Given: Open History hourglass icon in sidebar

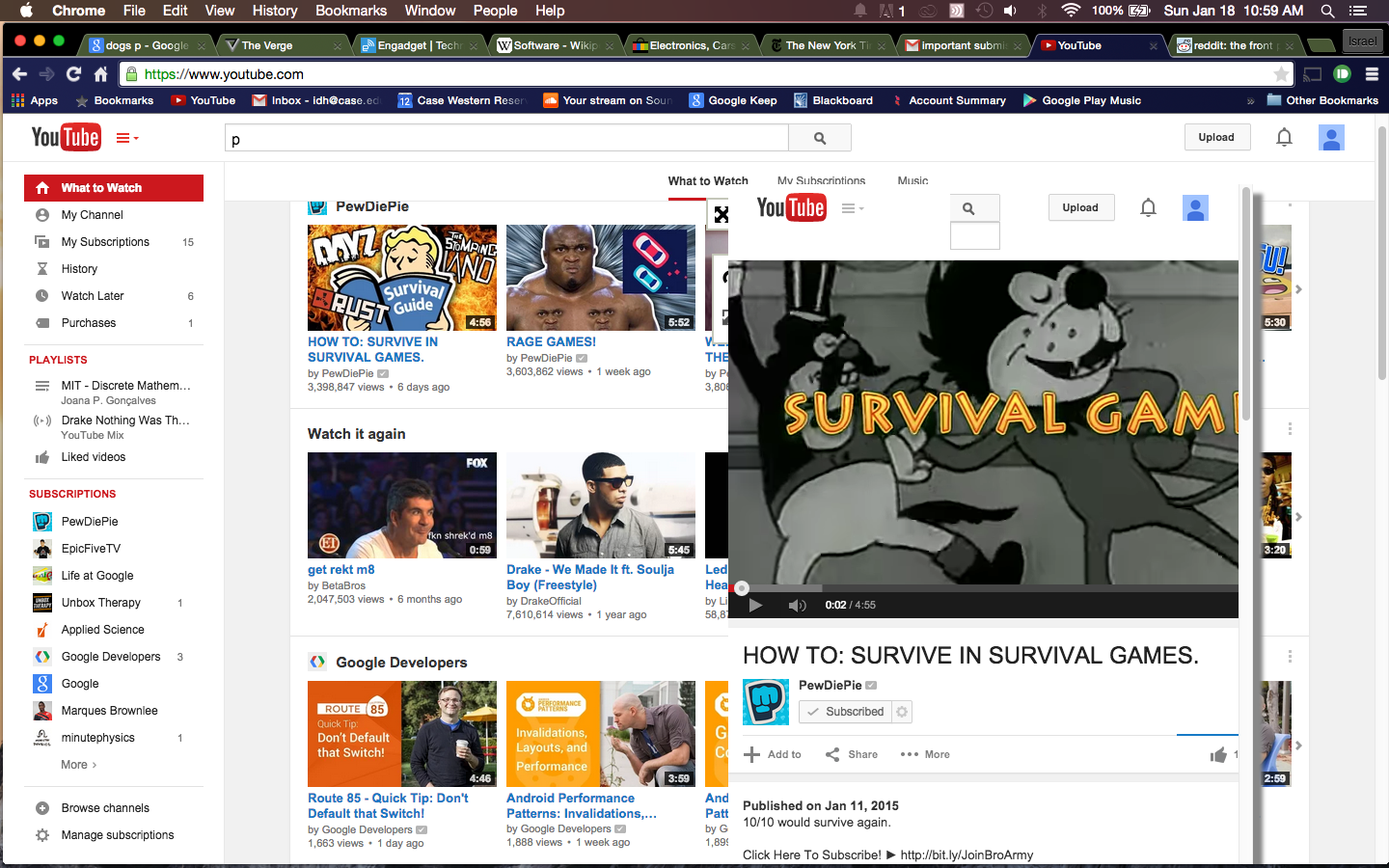Looking at the screenshot, I should click(42, 269).
